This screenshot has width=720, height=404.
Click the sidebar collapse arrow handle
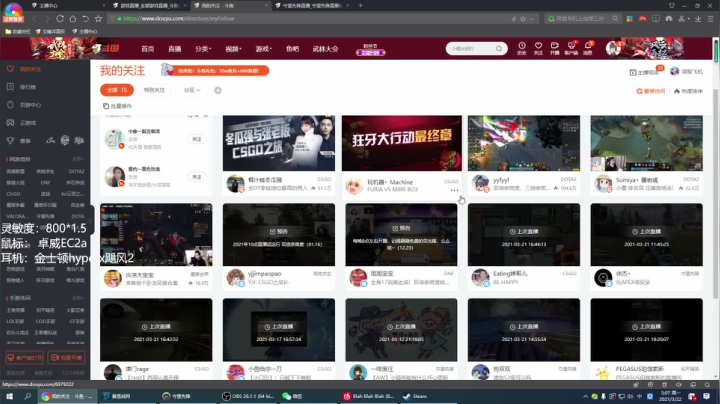(91, 221)
